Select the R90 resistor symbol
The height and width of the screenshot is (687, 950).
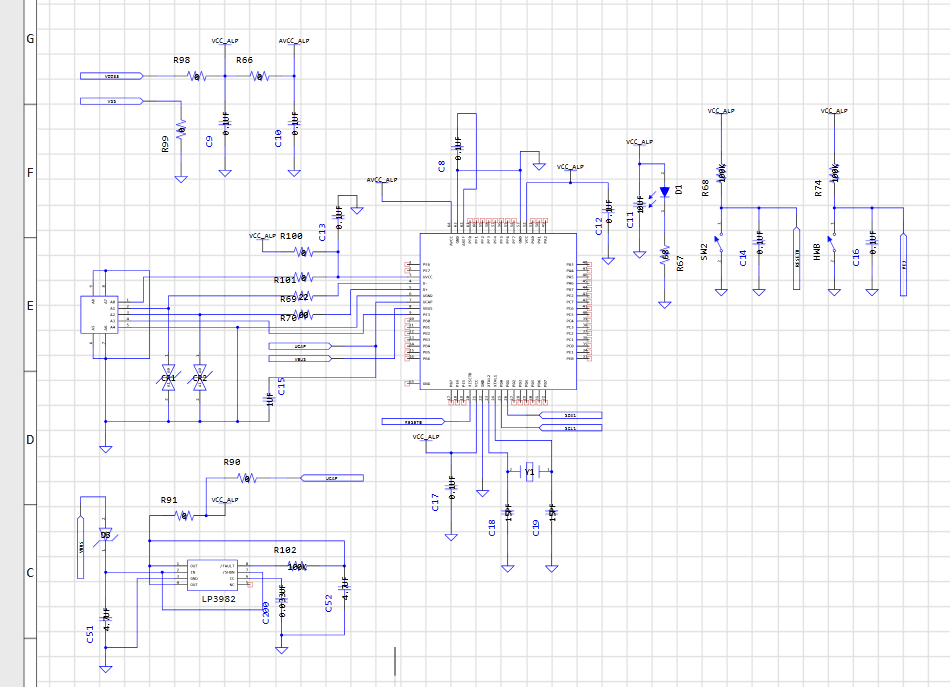click(x=247, y=478)
